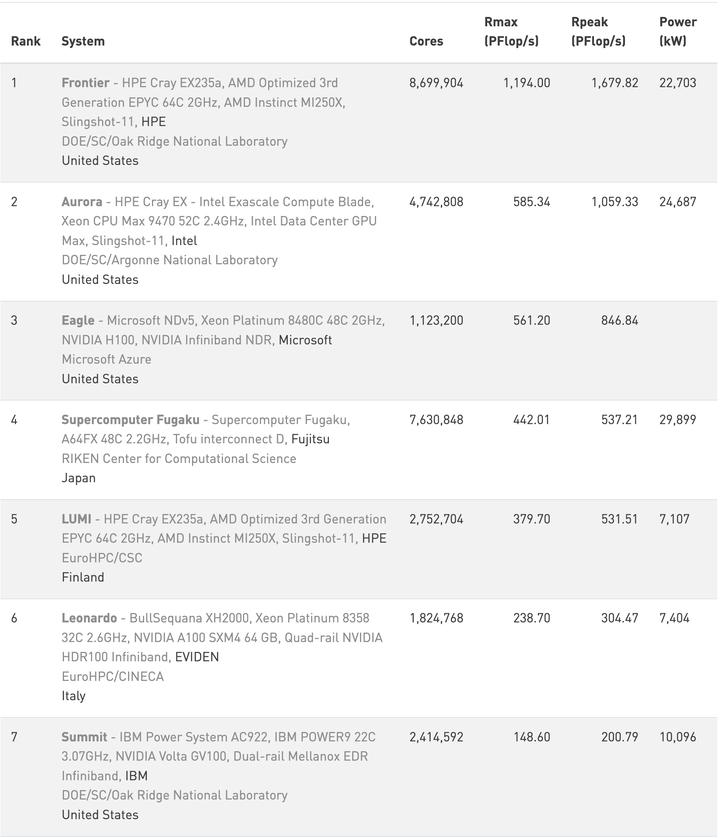Open EuroHPC/CINECA site link

click(x=113, y=677)
